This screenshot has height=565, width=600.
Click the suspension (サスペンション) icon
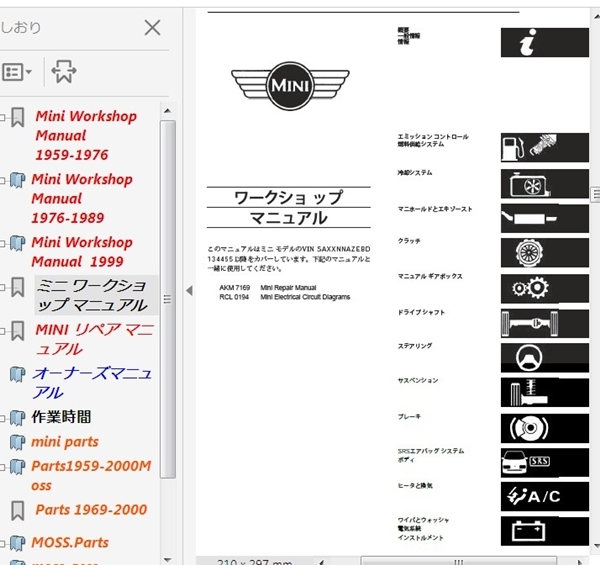tap(545, 393)
